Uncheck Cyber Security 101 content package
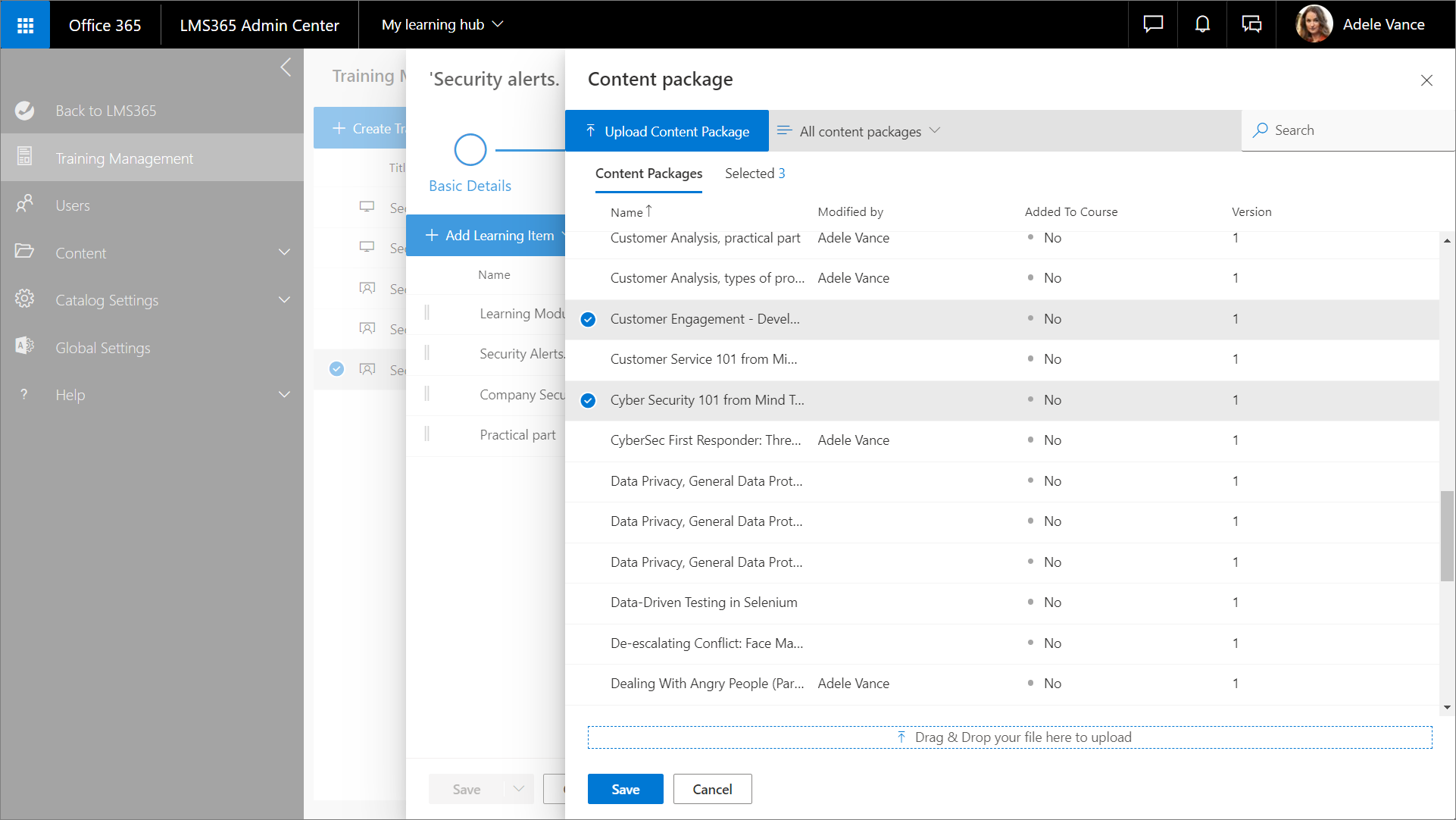Screen dimensions: 1456x820 pyautogui.click(x=588, y=401)
